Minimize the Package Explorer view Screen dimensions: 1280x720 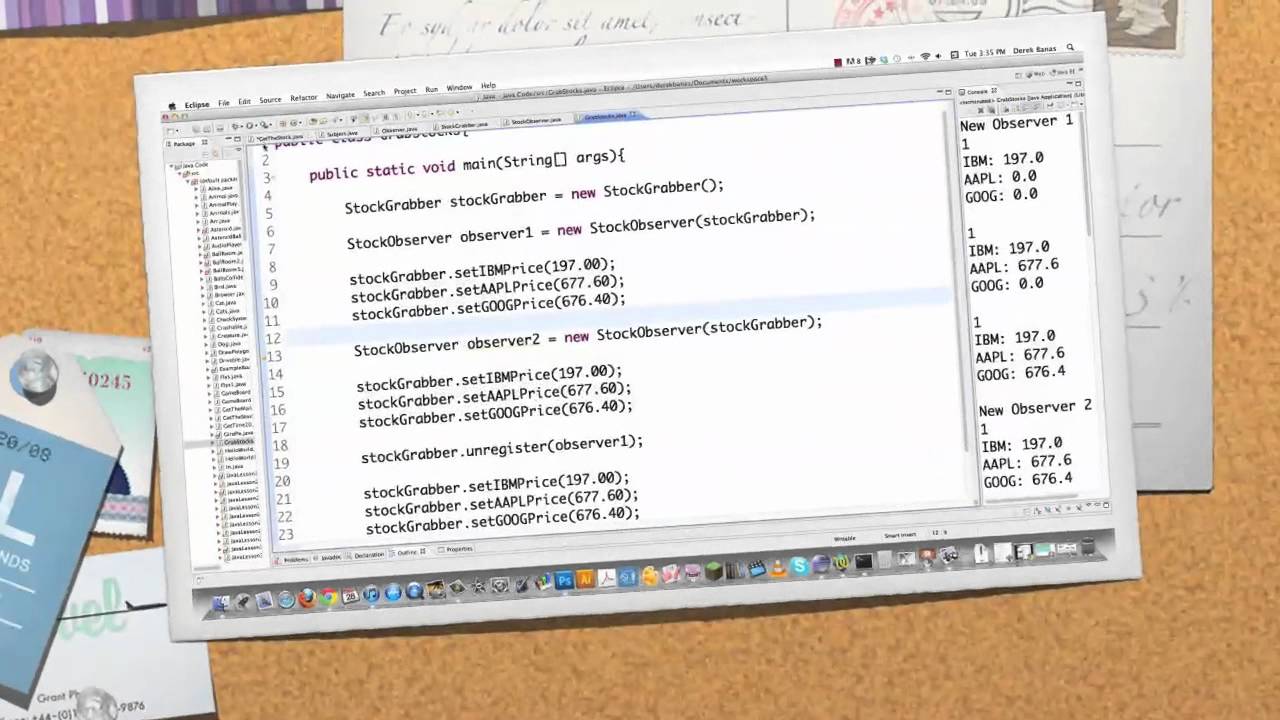click(228, 139)
